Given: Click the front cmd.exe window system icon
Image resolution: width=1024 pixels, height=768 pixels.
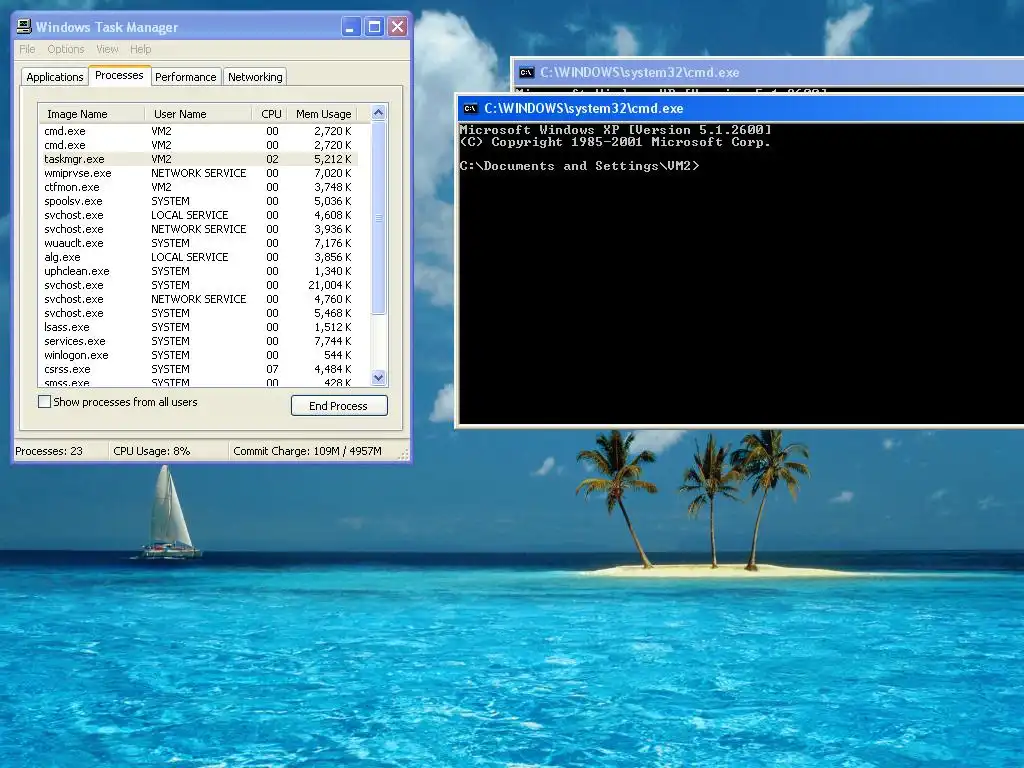Looking at the screenshot, I should (470, 108).
